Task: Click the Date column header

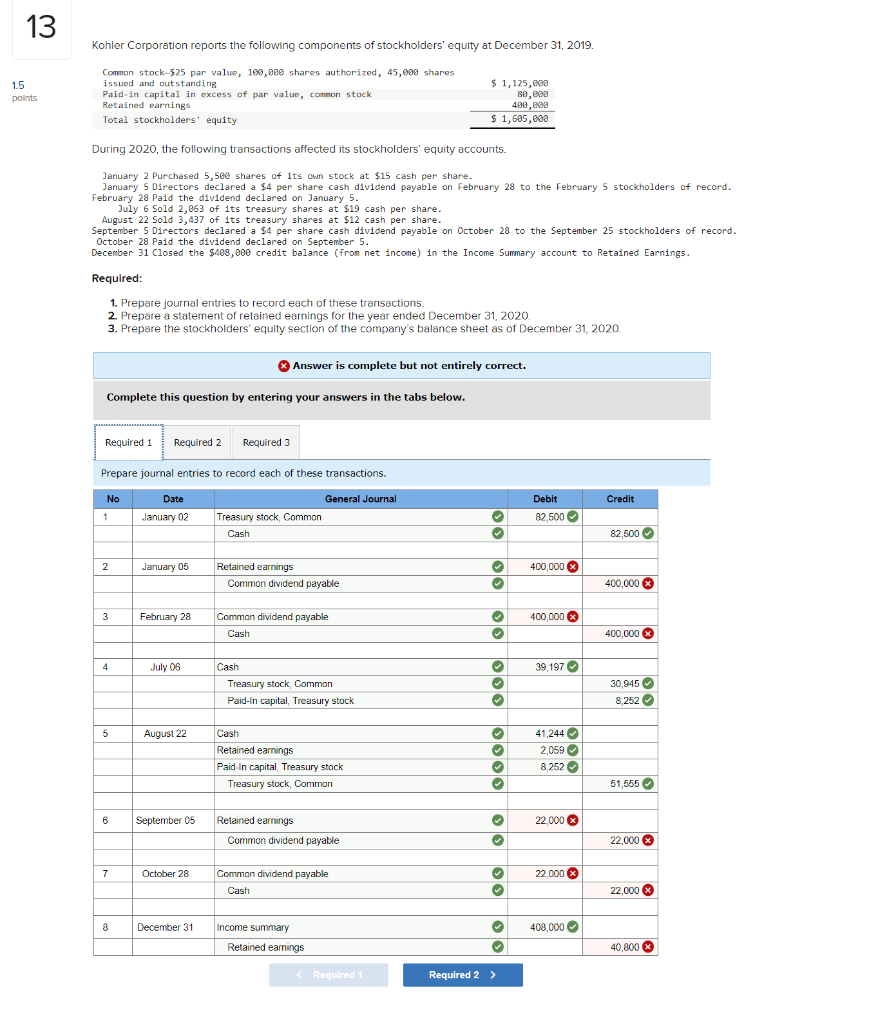Action: pyautogui.click(x=173, y=499)
